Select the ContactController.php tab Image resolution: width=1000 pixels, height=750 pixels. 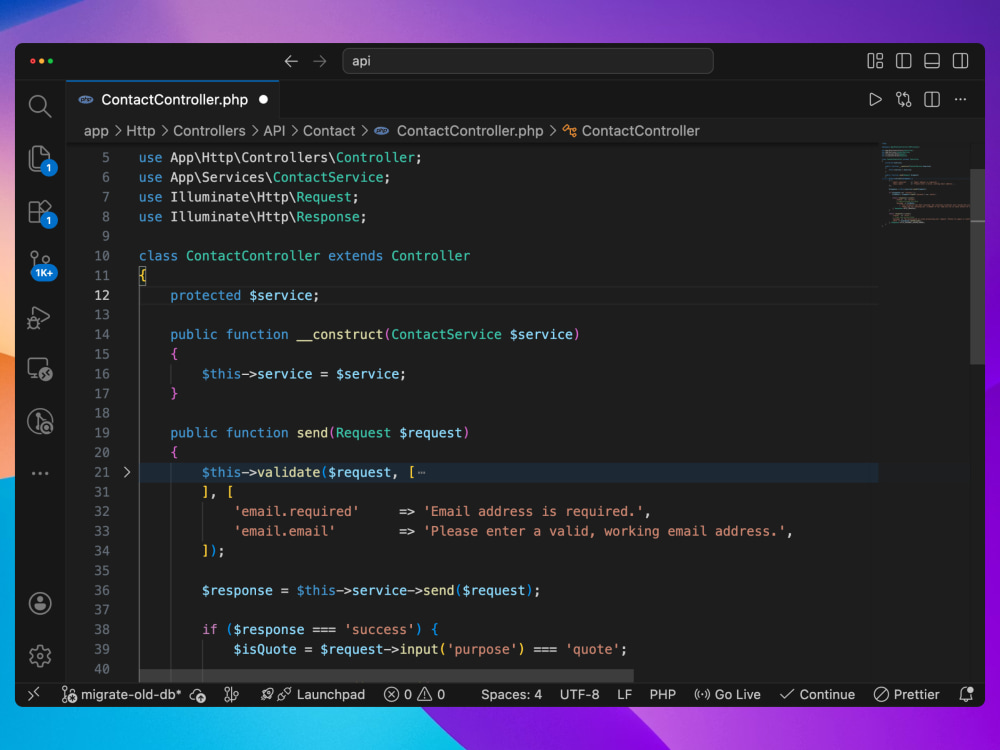[173, 99]
